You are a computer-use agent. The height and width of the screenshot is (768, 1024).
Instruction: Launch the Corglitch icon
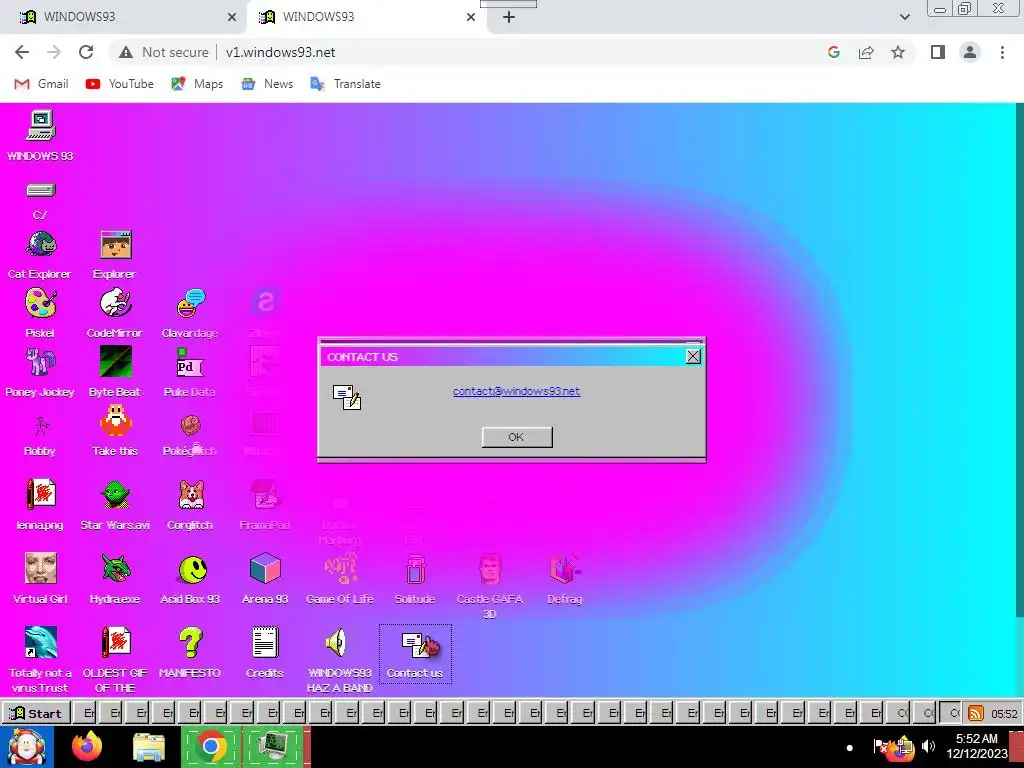tap(190, 504)
